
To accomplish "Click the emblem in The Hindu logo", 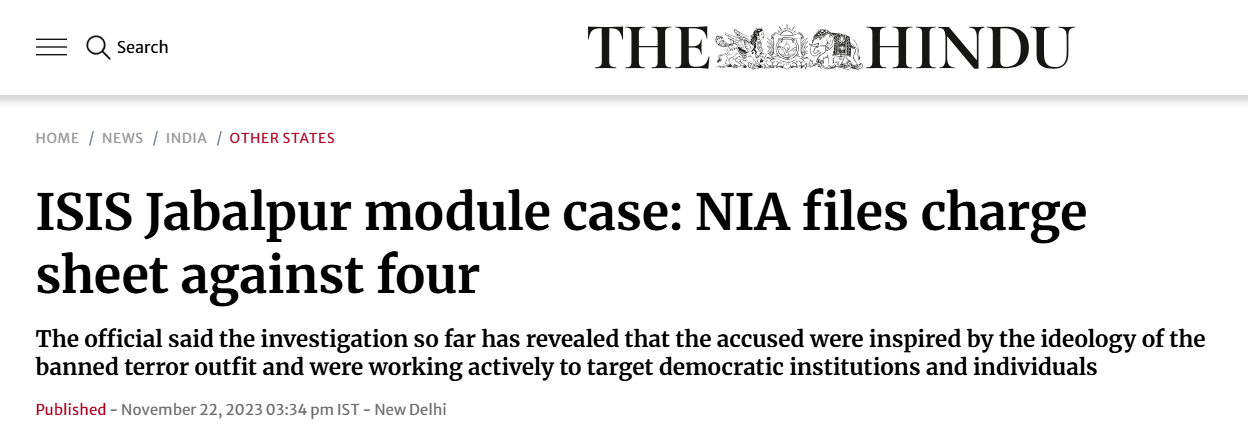I will 790,47.
